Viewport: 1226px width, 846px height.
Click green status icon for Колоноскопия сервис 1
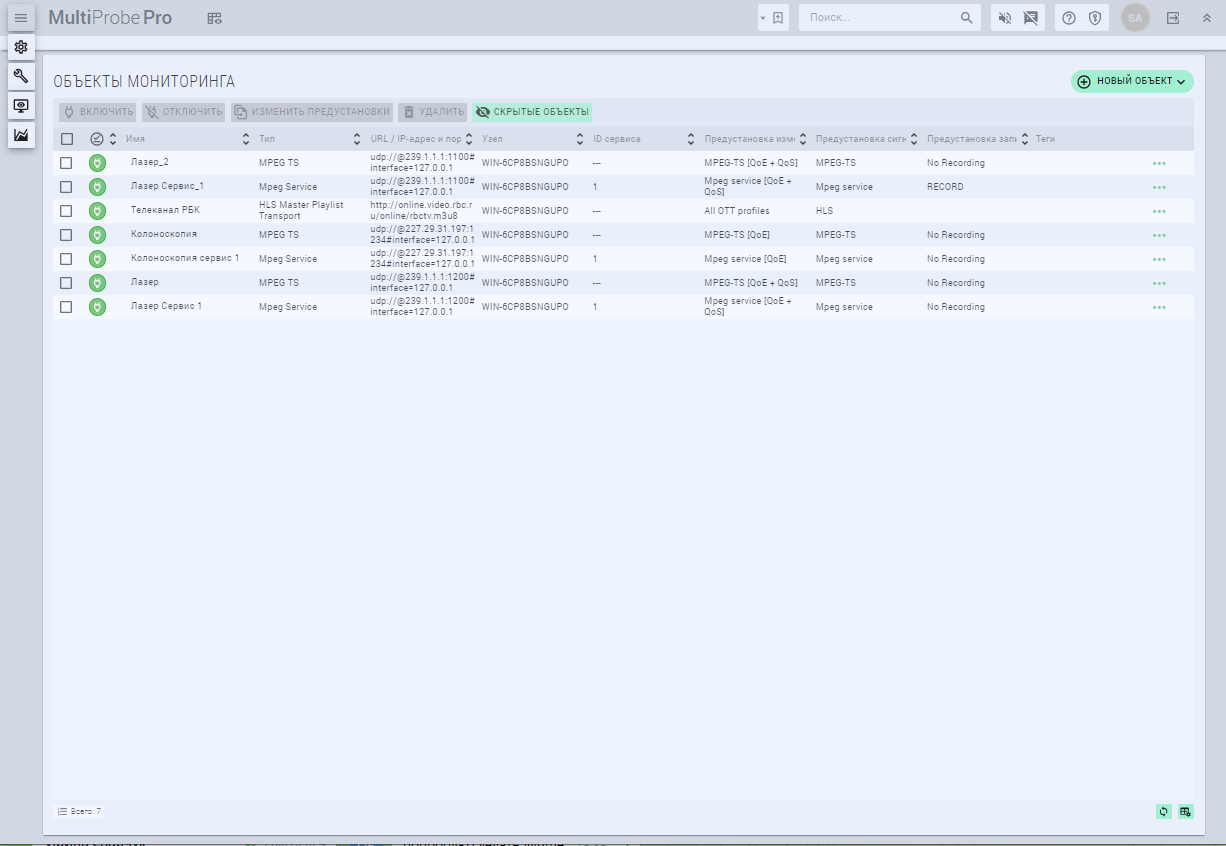pyautogui.click(x=97, y=259)
